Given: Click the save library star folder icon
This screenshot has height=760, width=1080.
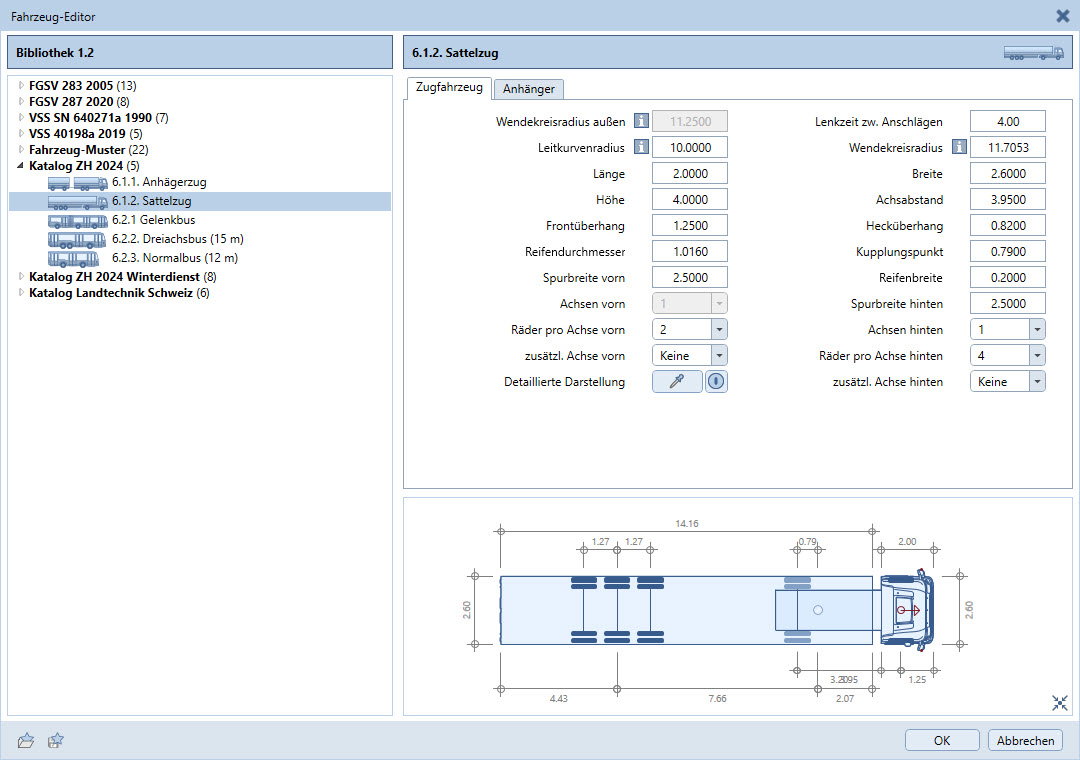Looking at the screenshot, I should [x=57, y=740].
